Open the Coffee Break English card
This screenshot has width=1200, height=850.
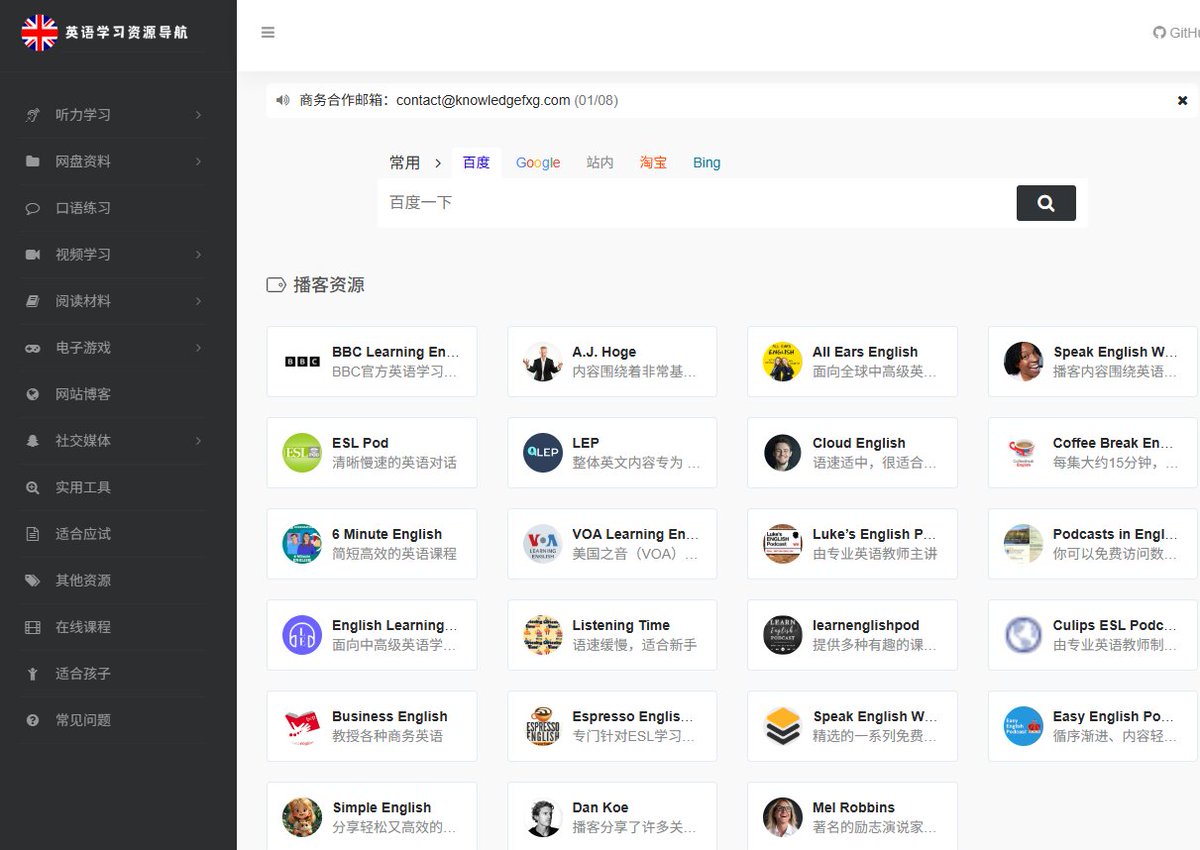[1093, 453]
